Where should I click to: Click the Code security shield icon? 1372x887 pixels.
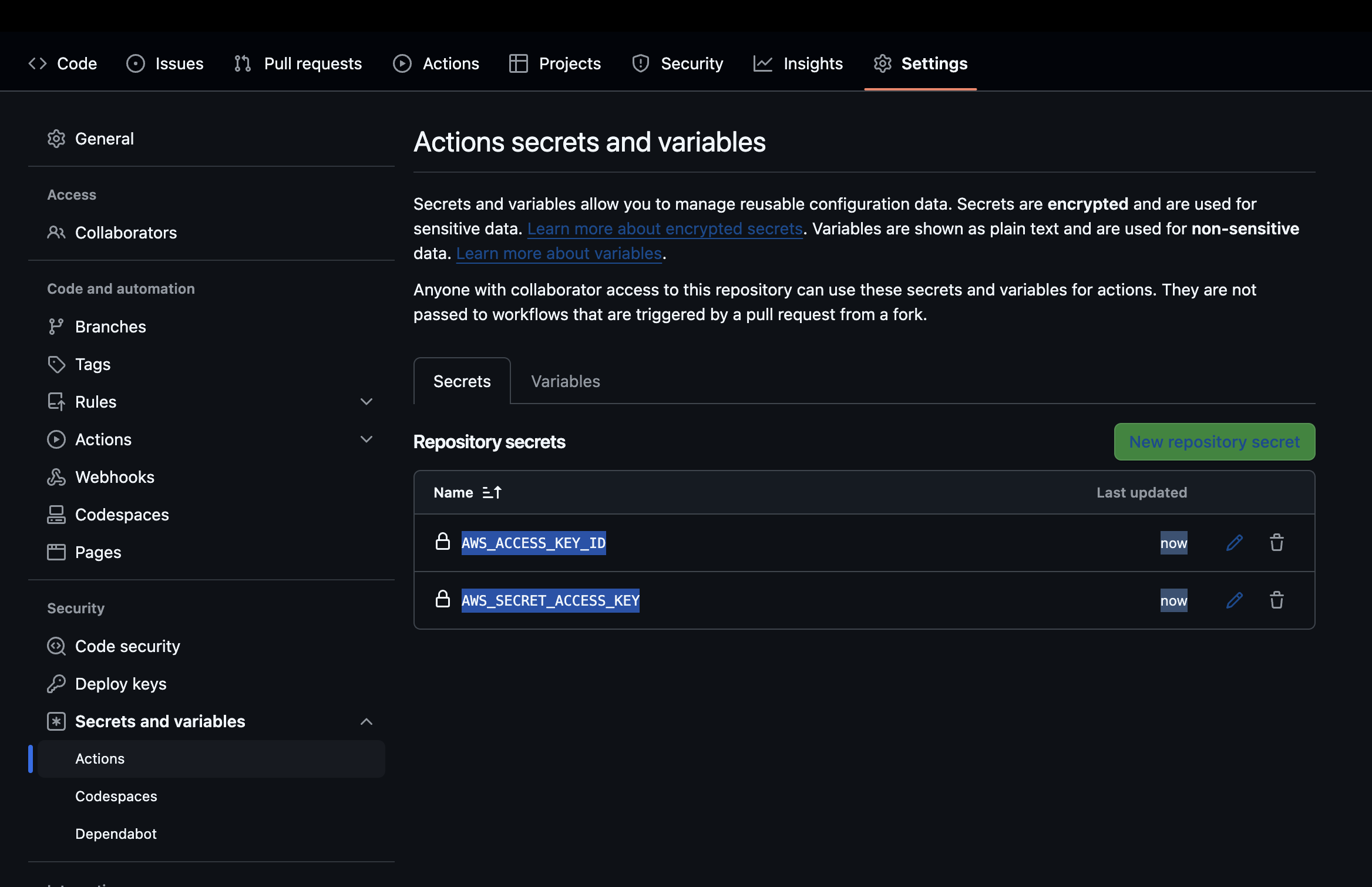[x=56, y=646]
